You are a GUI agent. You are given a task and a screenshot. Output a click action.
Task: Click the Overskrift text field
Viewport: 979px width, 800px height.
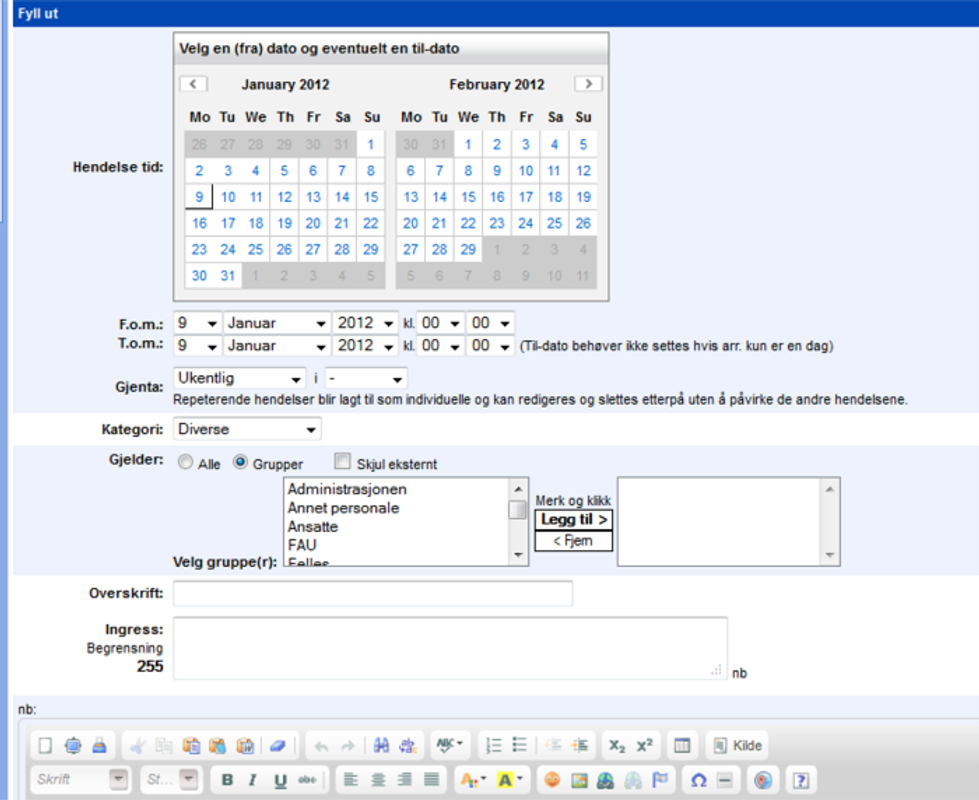click(x=373, y=593)
